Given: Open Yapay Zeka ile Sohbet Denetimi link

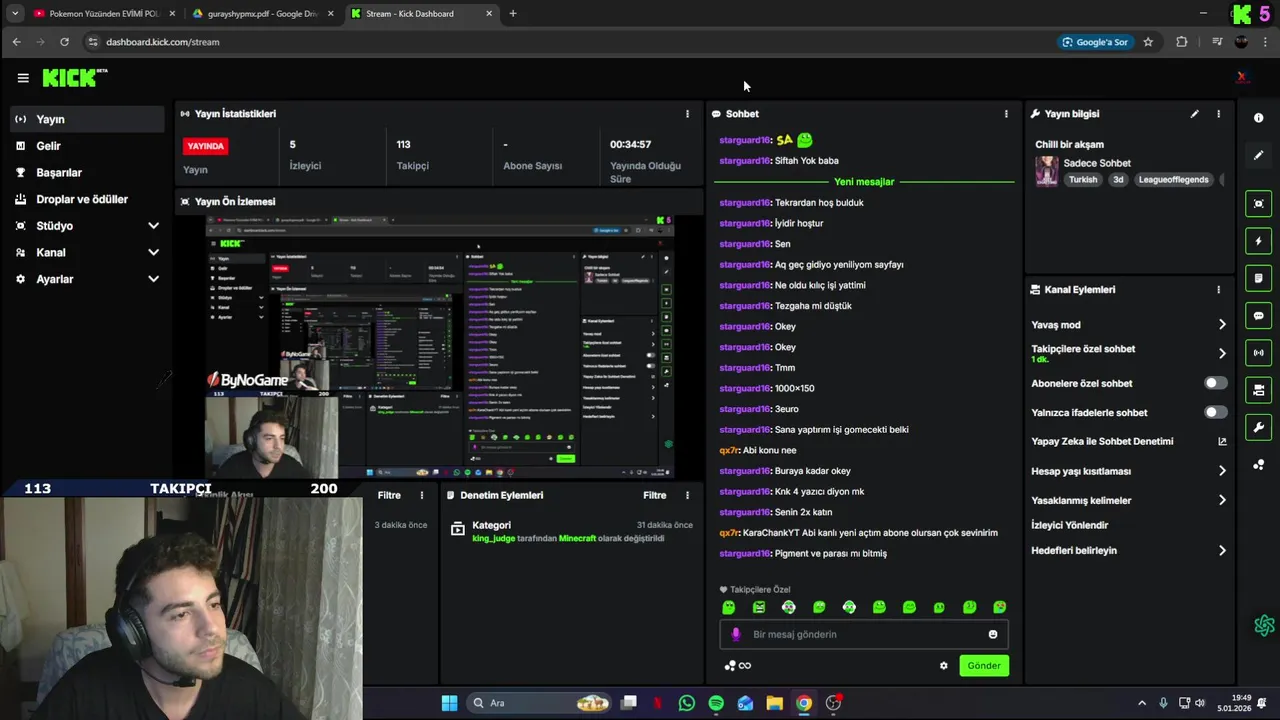Looking at the screenshot, I should [1129, 441].
